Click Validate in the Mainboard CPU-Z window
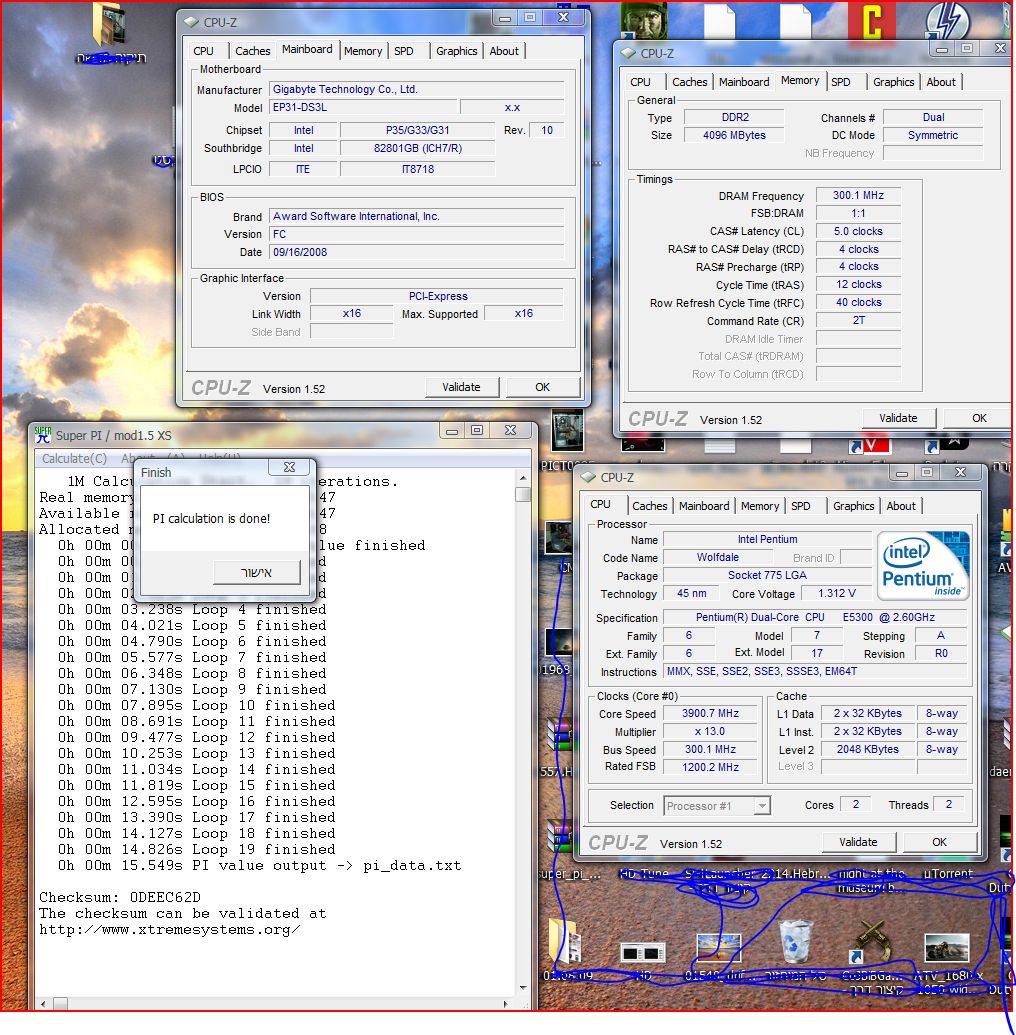This screenshot has height=1035, width=1016. tap(461, 387)
